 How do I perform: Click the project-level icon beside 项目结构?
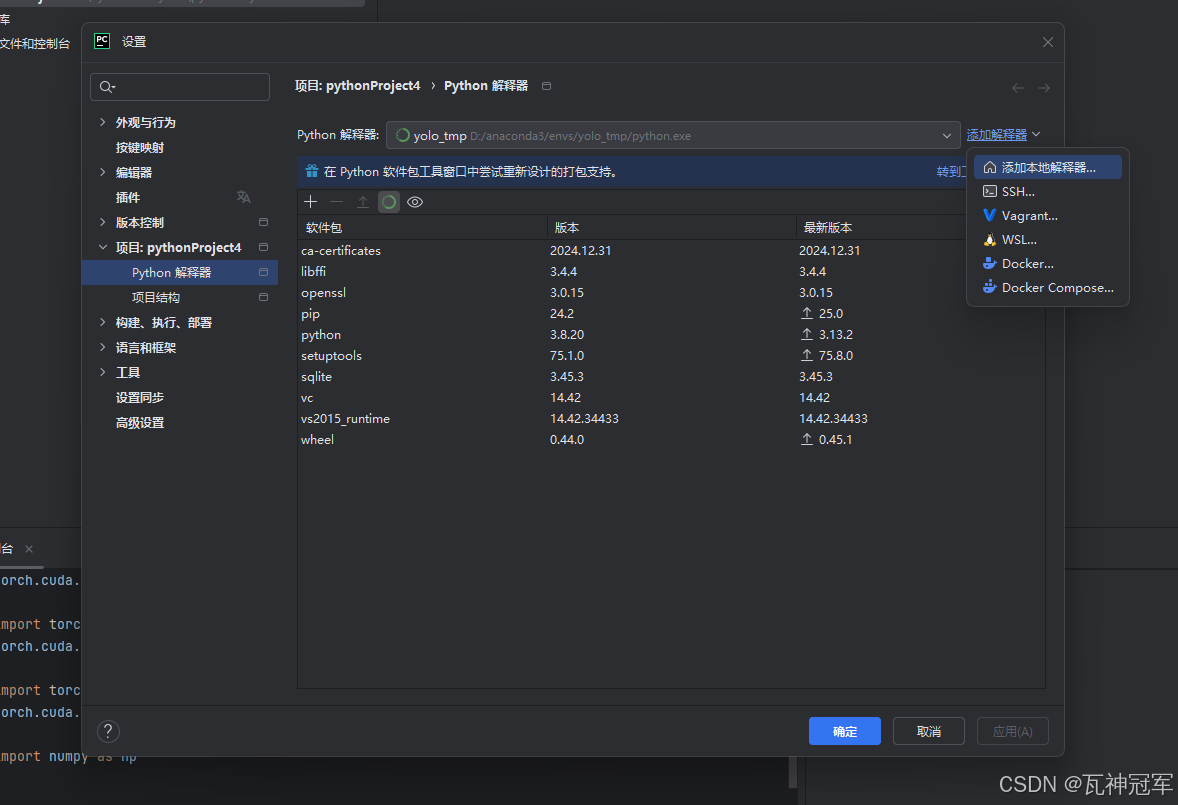[263, 297]
